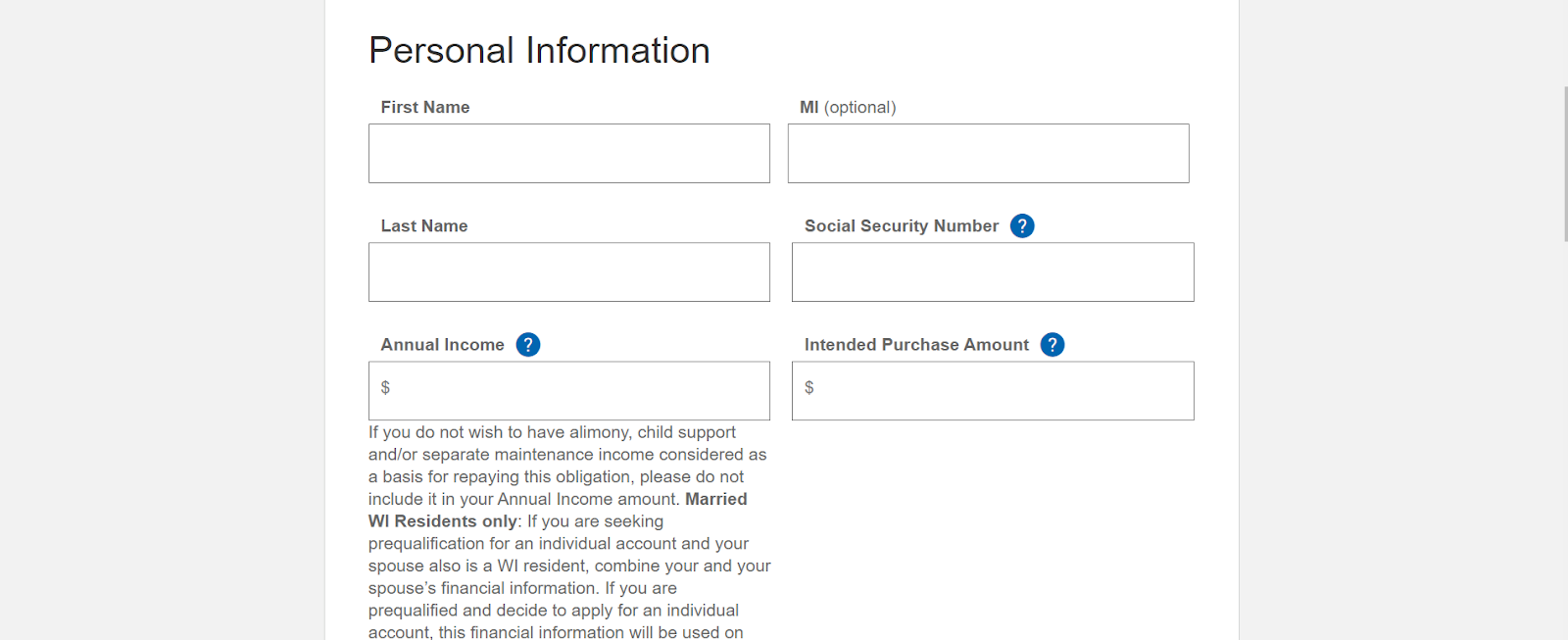Click the Last Name label
This screenshot has width=1568, height=640.
pos(424,226)
